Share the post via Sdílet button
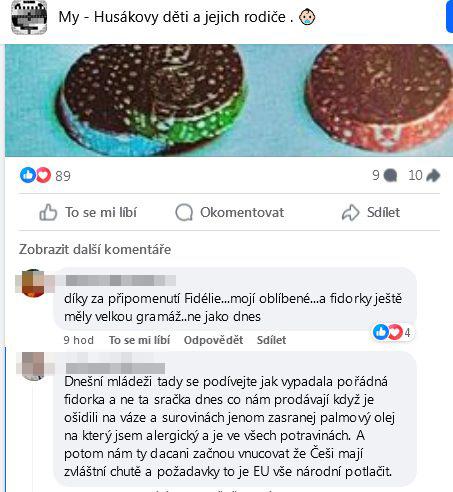 point(371,212)
